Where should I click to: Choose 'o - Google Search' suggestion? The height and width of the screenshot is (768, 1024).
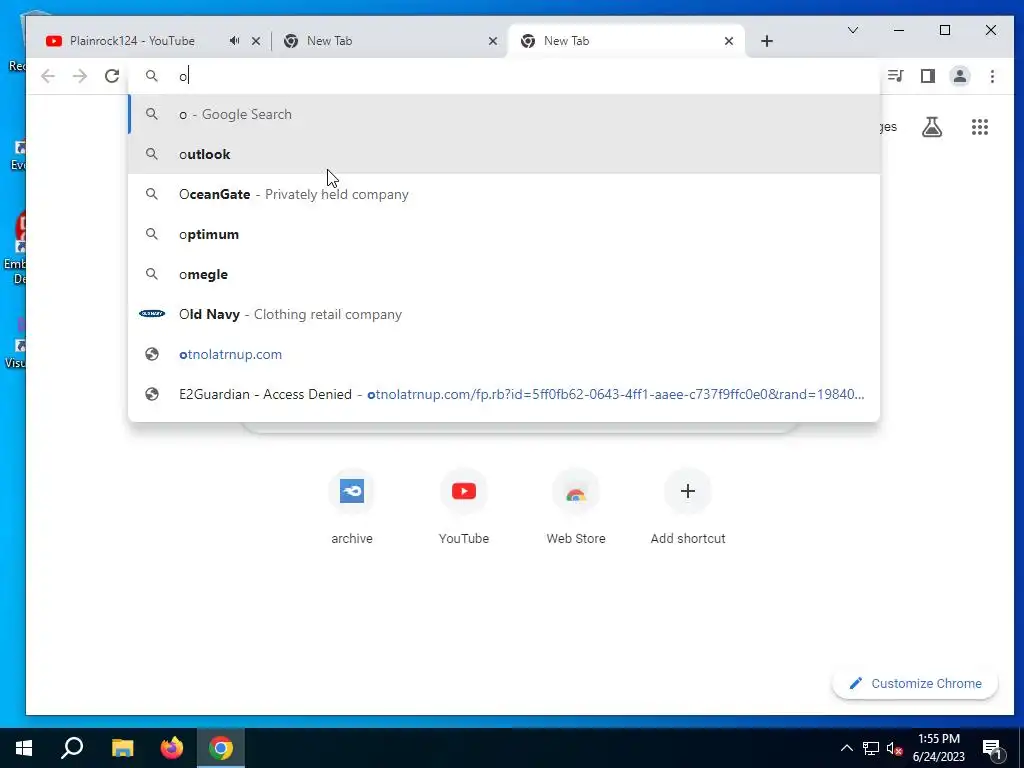tap(504, 114)
